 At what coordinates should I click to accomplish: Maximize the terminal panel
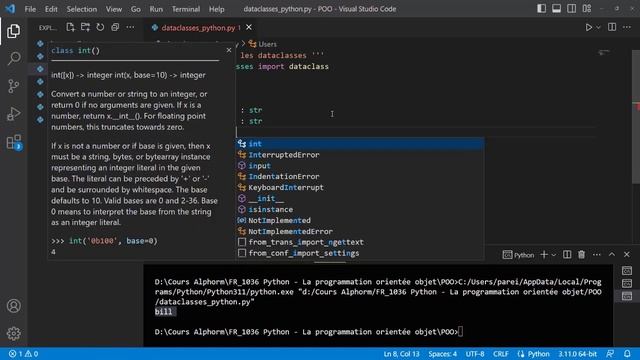pyautogui.click(x=612, y=255)
